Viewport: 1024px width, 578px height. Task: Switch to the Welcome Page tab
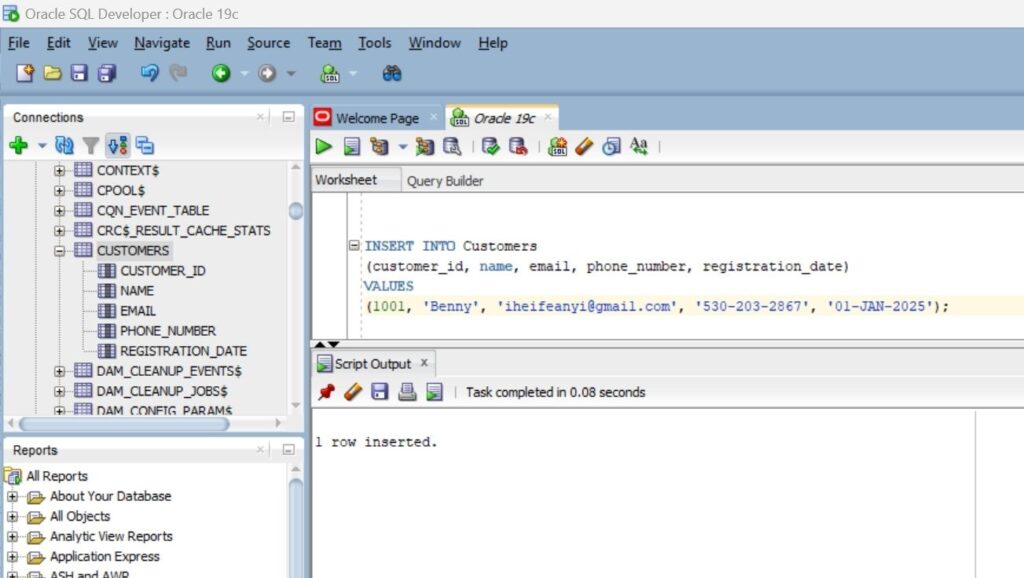[x=377, y=117]
